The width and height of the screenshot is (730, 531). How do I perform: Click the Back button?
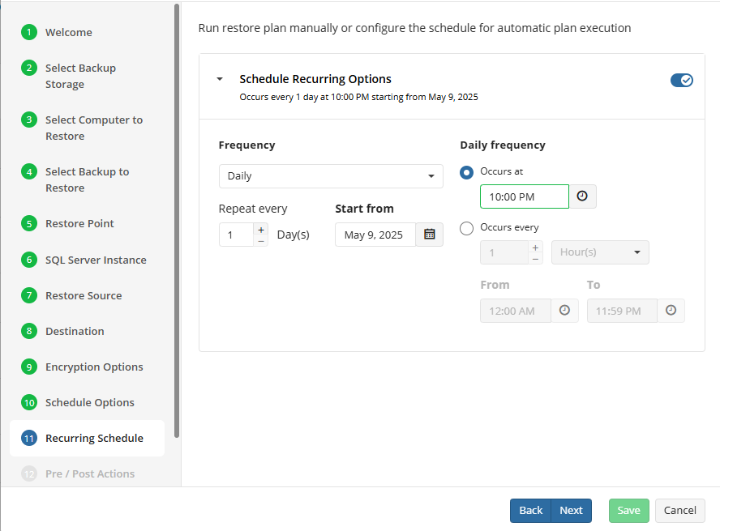(530, 510)
